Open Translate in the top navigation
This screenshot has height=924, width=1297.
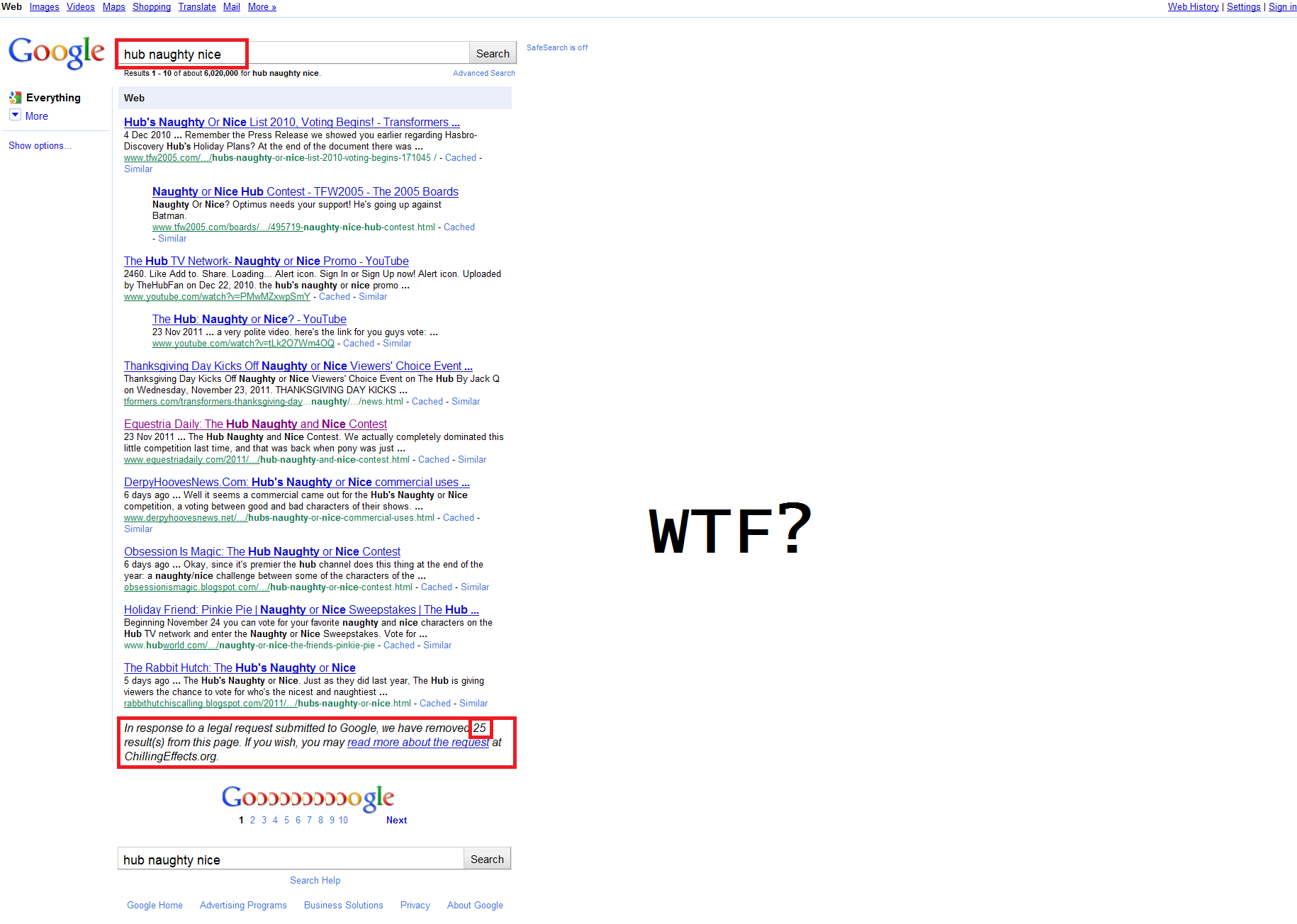click(x=197, y=7)
